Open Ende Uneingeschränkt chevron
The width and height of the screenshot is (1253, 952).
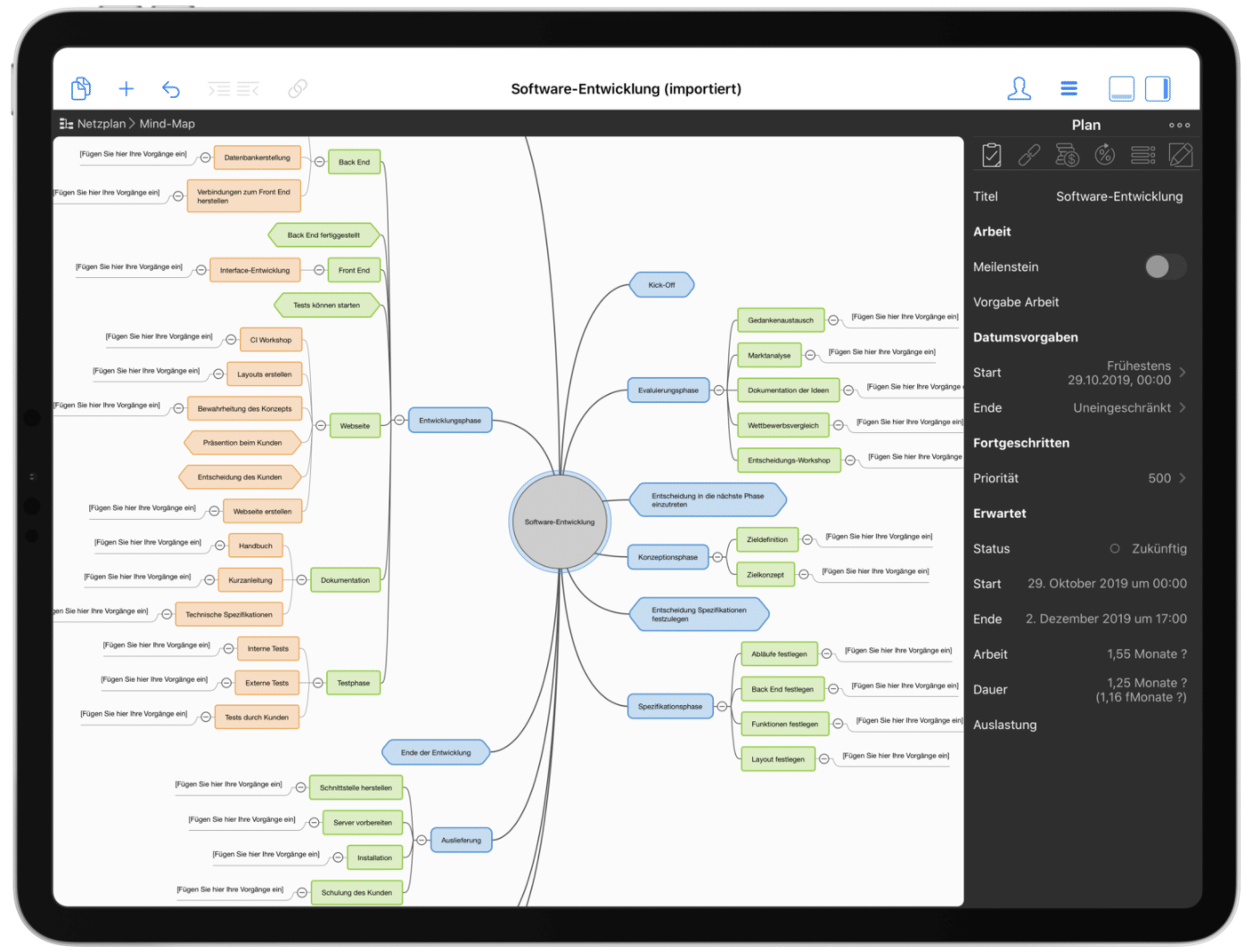tap(1183, 407)
